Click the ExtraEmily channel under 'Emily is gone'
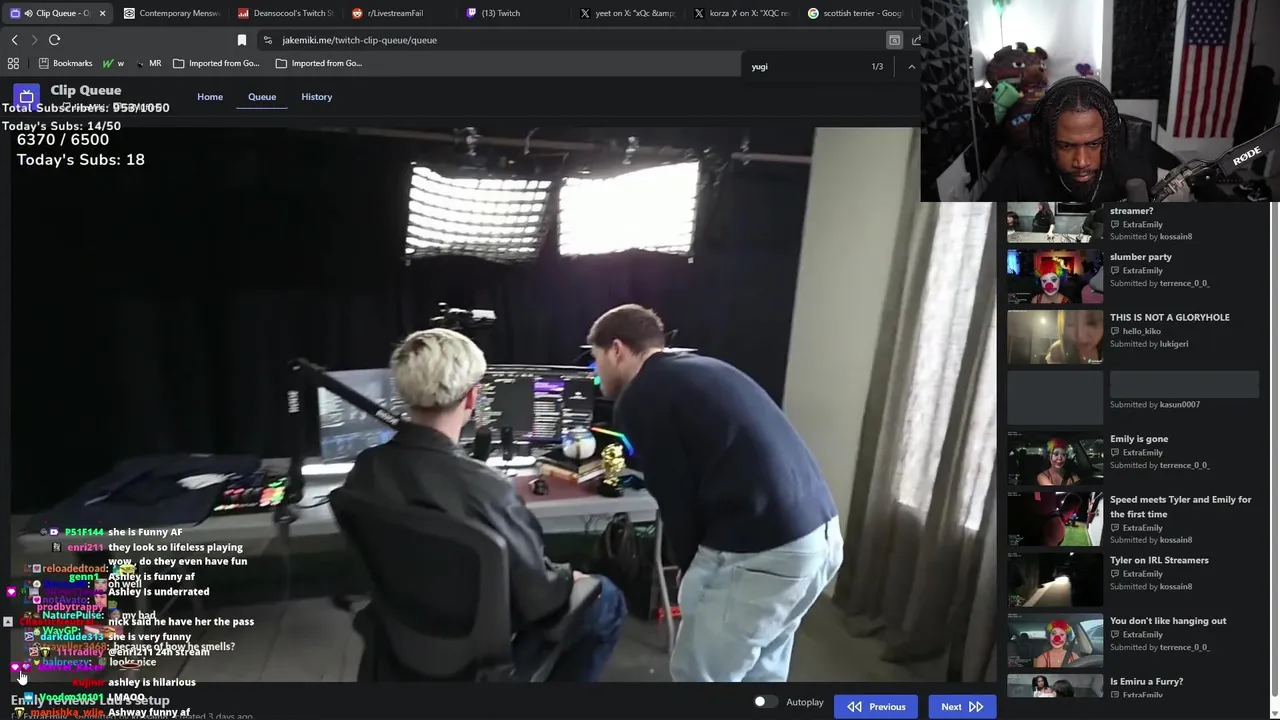 click(1142, 453)
